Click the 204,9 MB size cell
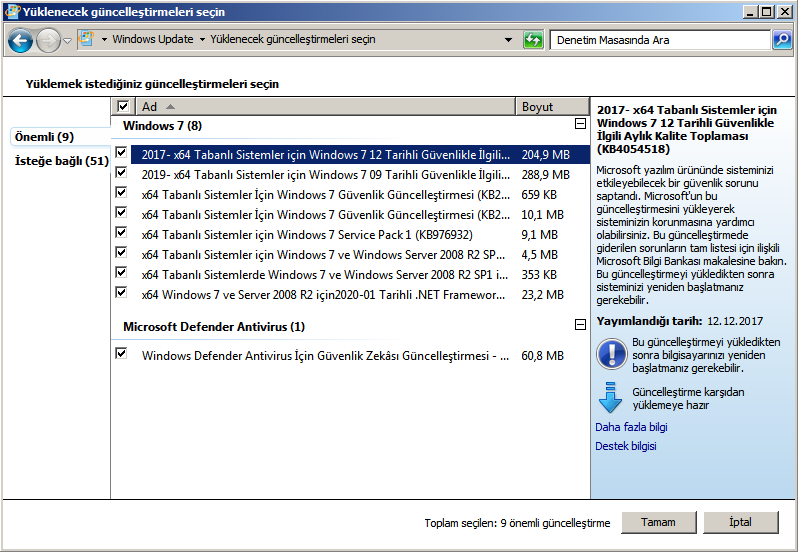This screenshot has width=798, height=552. click(x=545, y=155)
